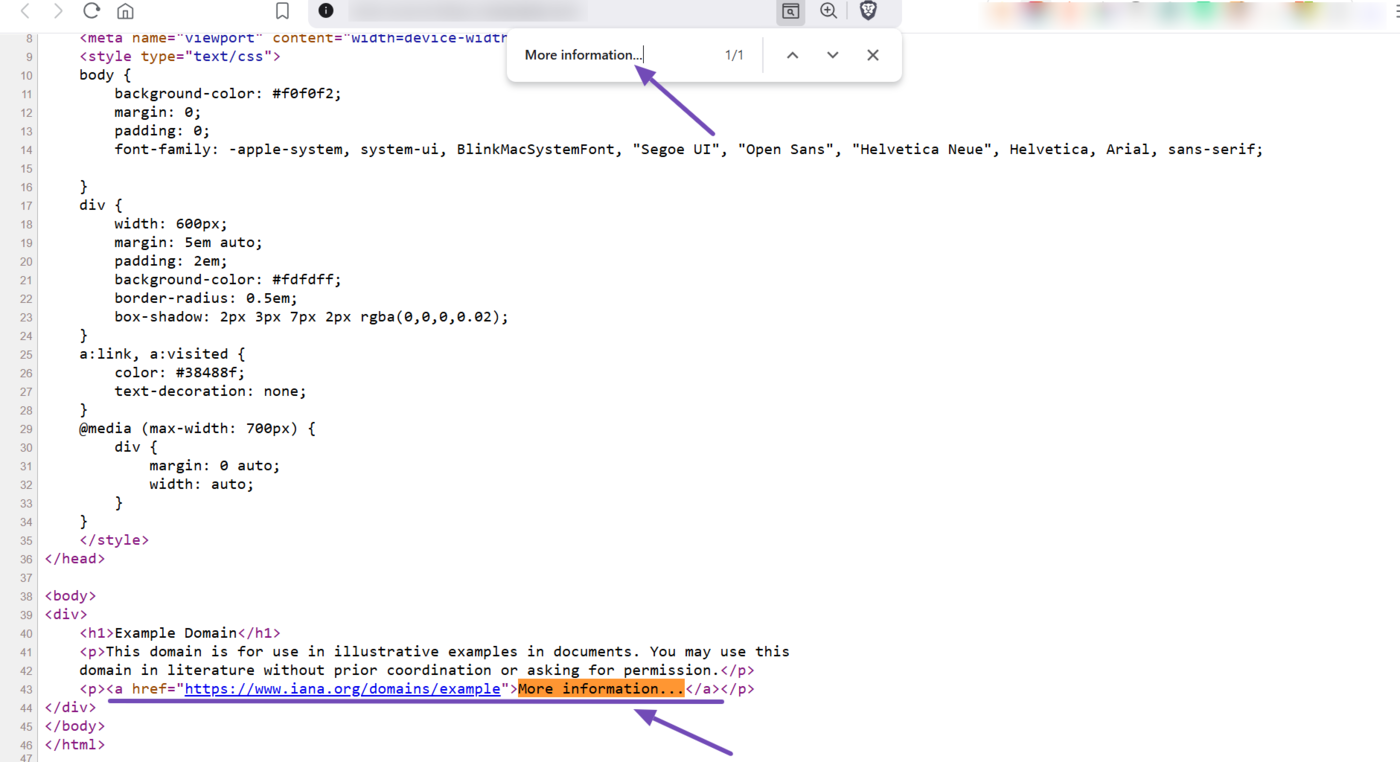The height and width of the screenshot is (762, 1400).
Task: Click the 1/1 match counter
Action: 734,55
